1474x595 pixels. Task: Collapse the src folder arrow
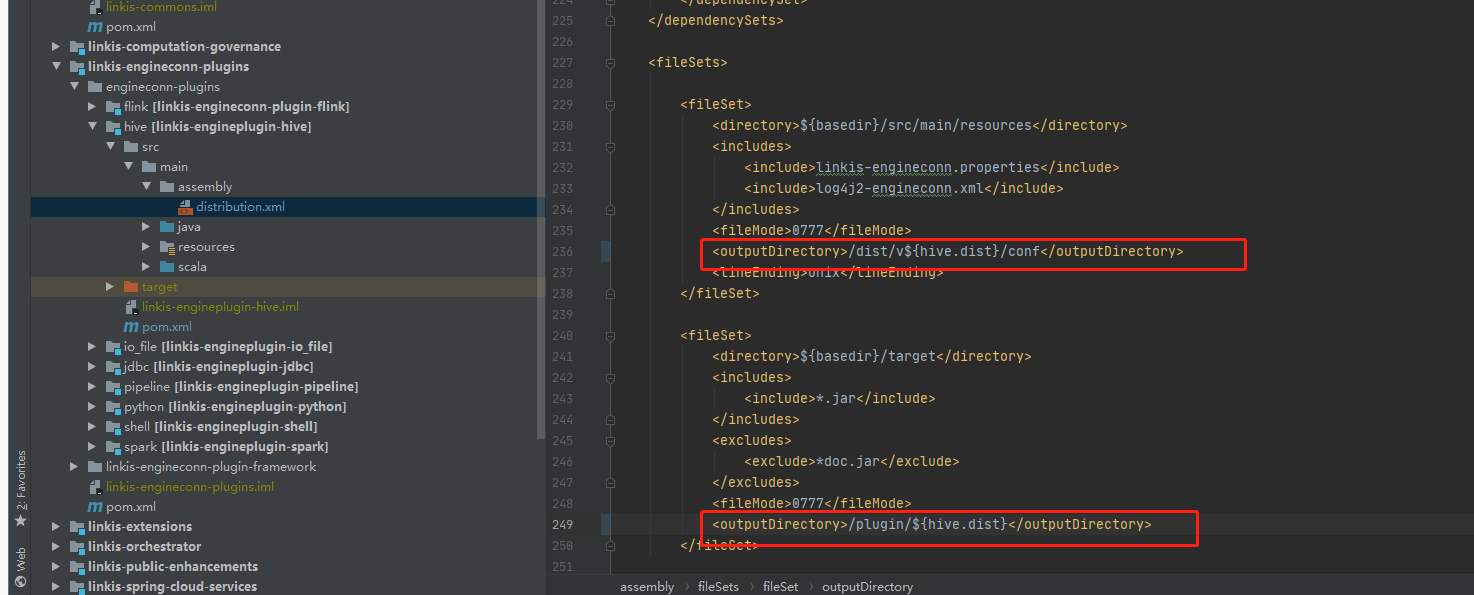pyautogui.click(x=110, y=147)
